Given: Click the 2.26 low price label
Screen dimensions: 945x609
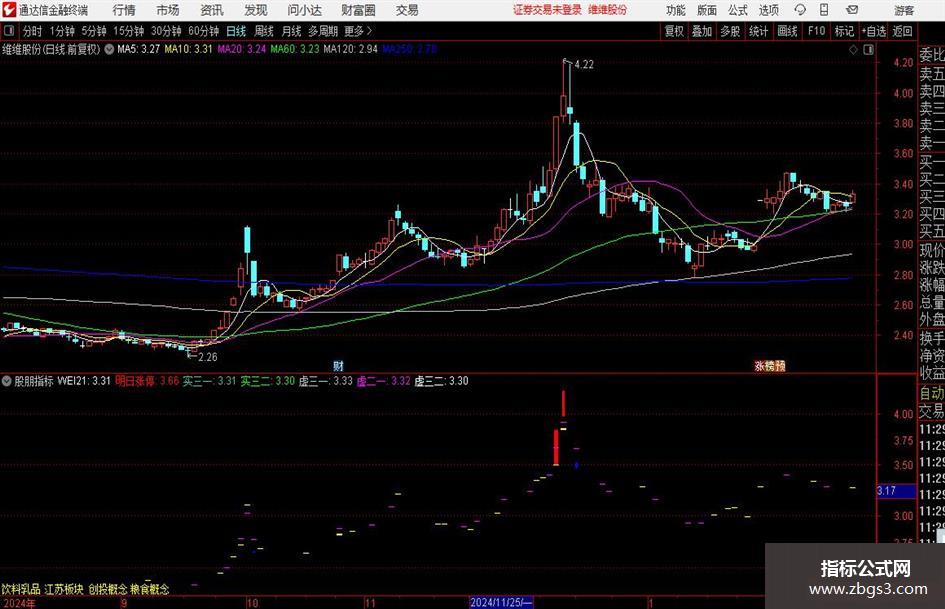Looking at the screenshot, I should click(207, 357).
